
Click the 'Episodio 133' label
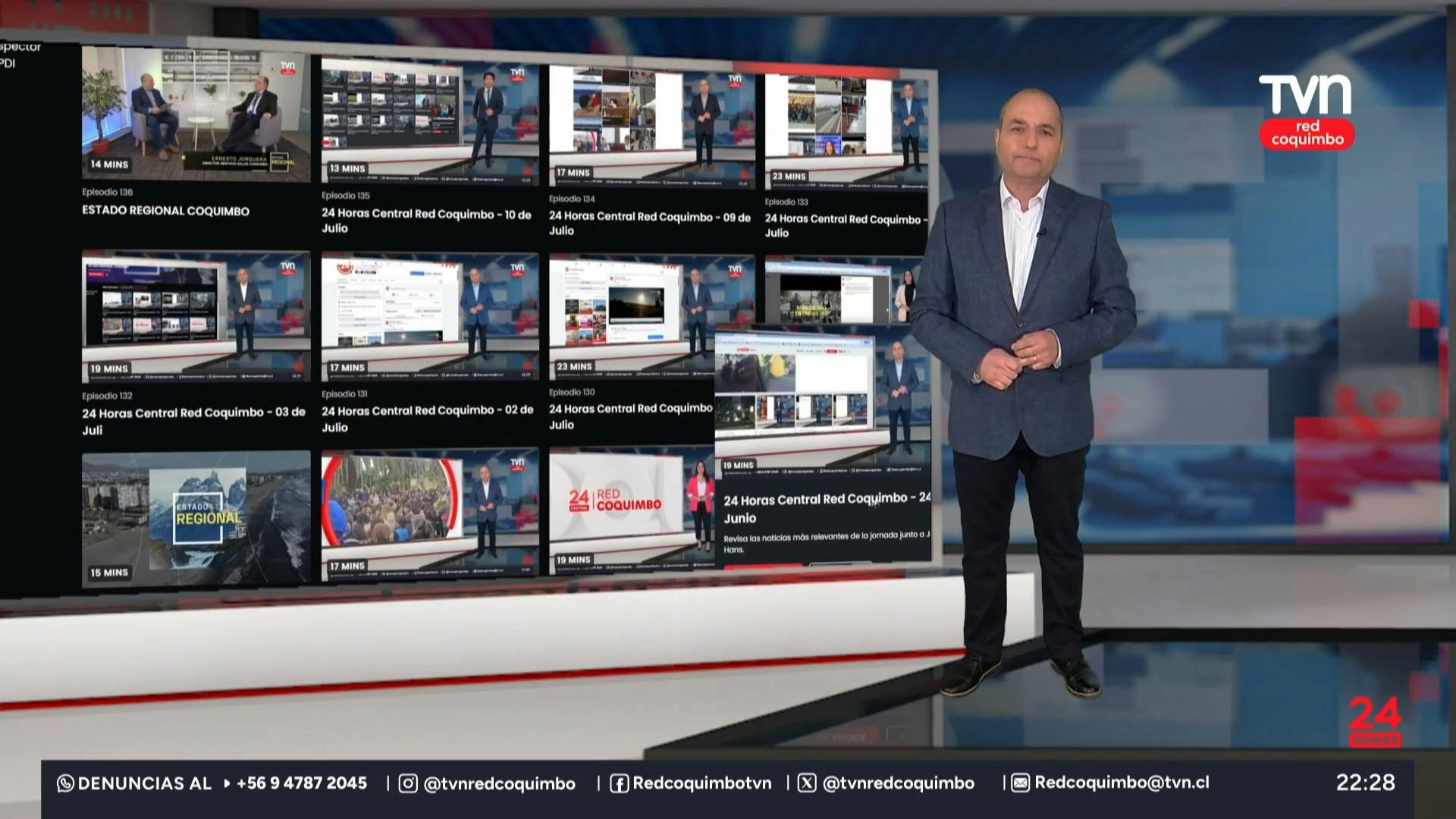tap(786, 202)
